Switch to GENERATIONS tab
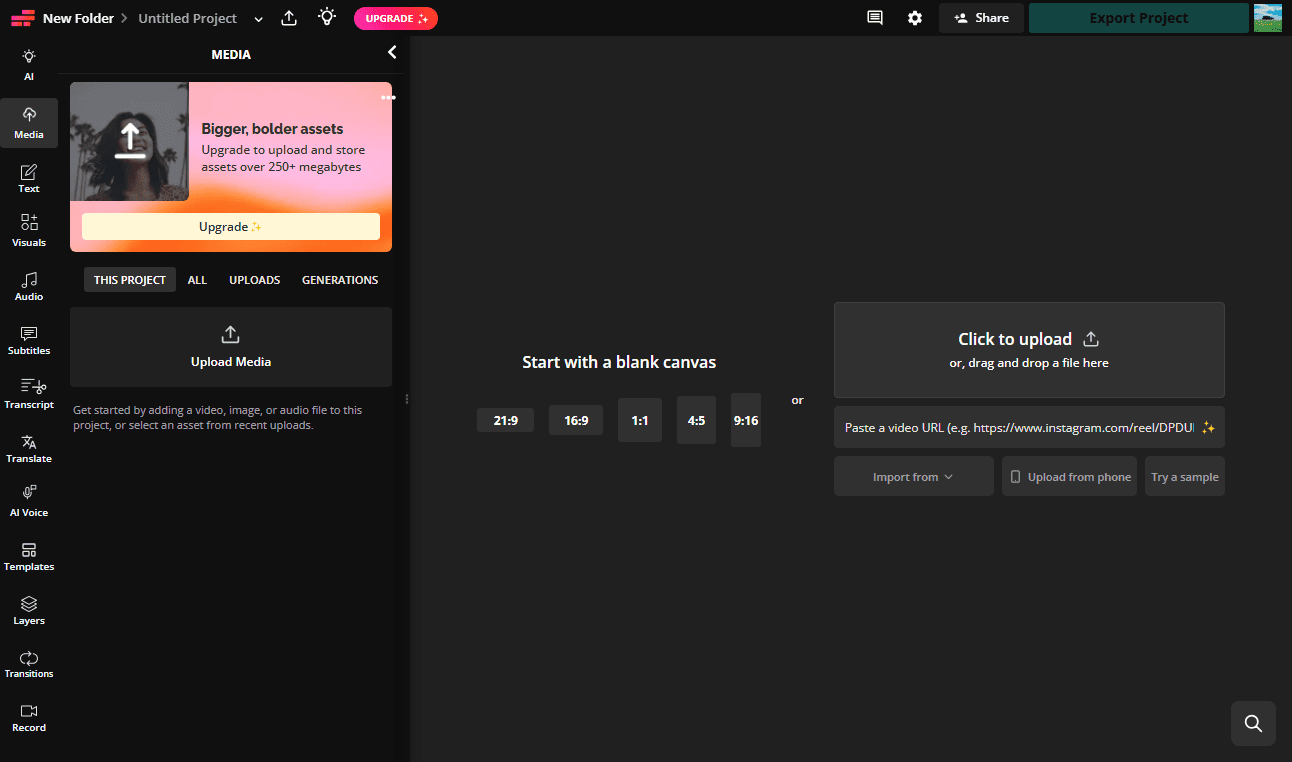This screenshot has width=1292, height=762. (340, 280)
